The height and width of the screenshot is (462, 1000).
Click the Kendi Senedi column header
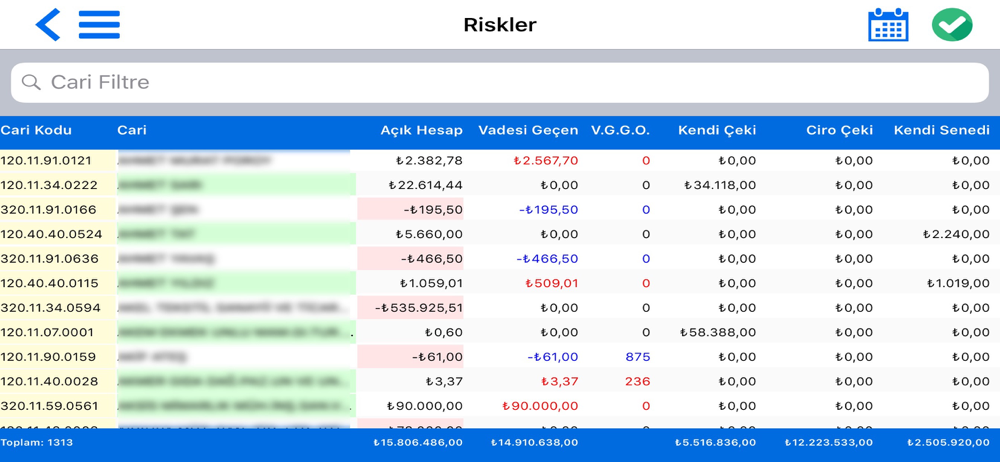point(941,130)
